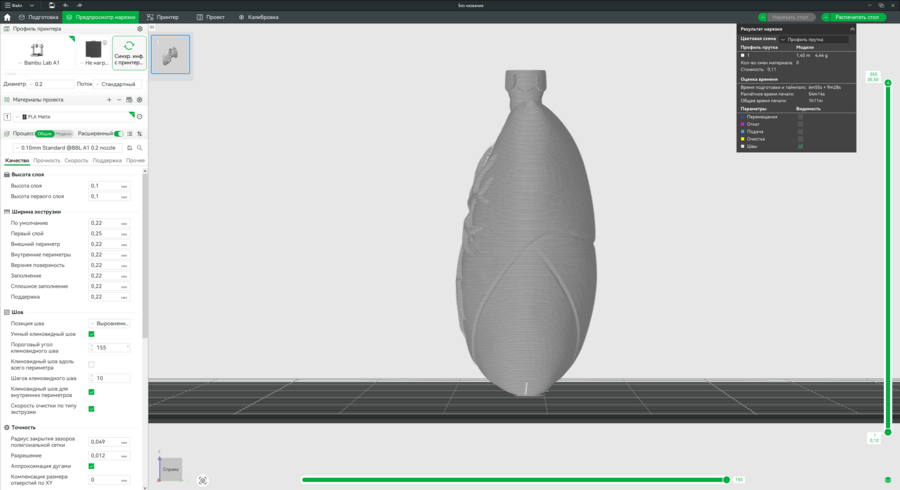This screenshot has width=900, height=490.
Task: Open slice plate options dropdown arrow
Action: point(762,17)
